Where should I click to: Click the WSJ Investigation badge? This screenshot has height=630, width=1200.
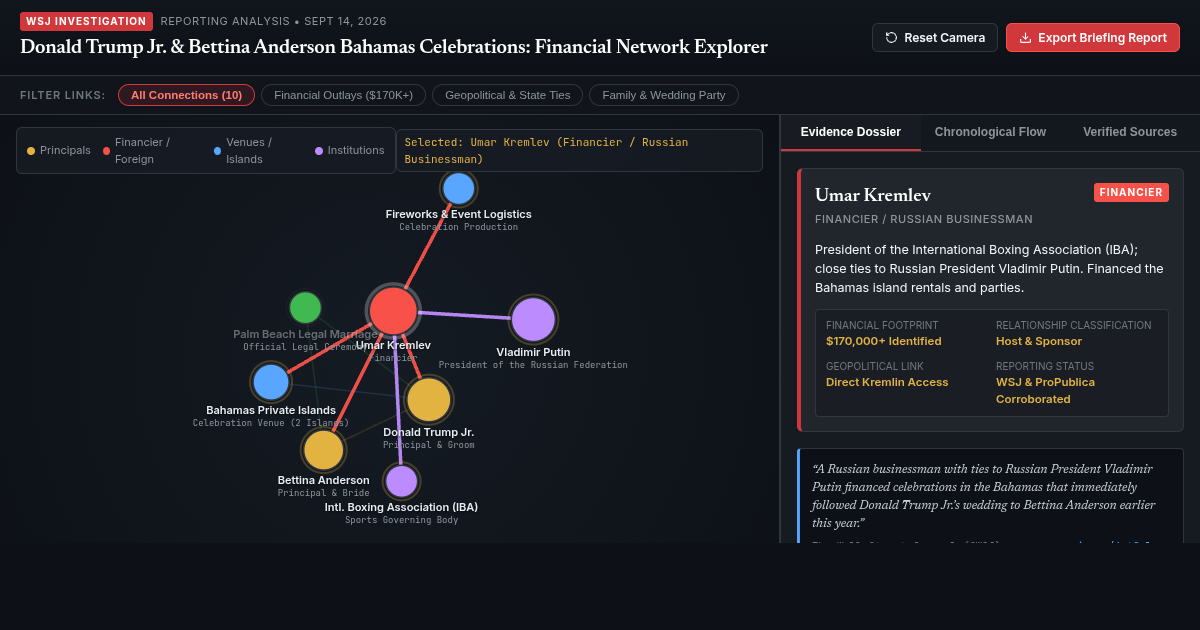tap(86, 21)
